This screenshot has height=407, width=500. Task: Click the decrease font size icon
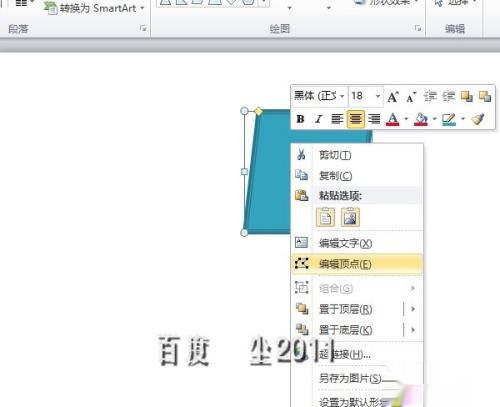(x=411, y=97)
